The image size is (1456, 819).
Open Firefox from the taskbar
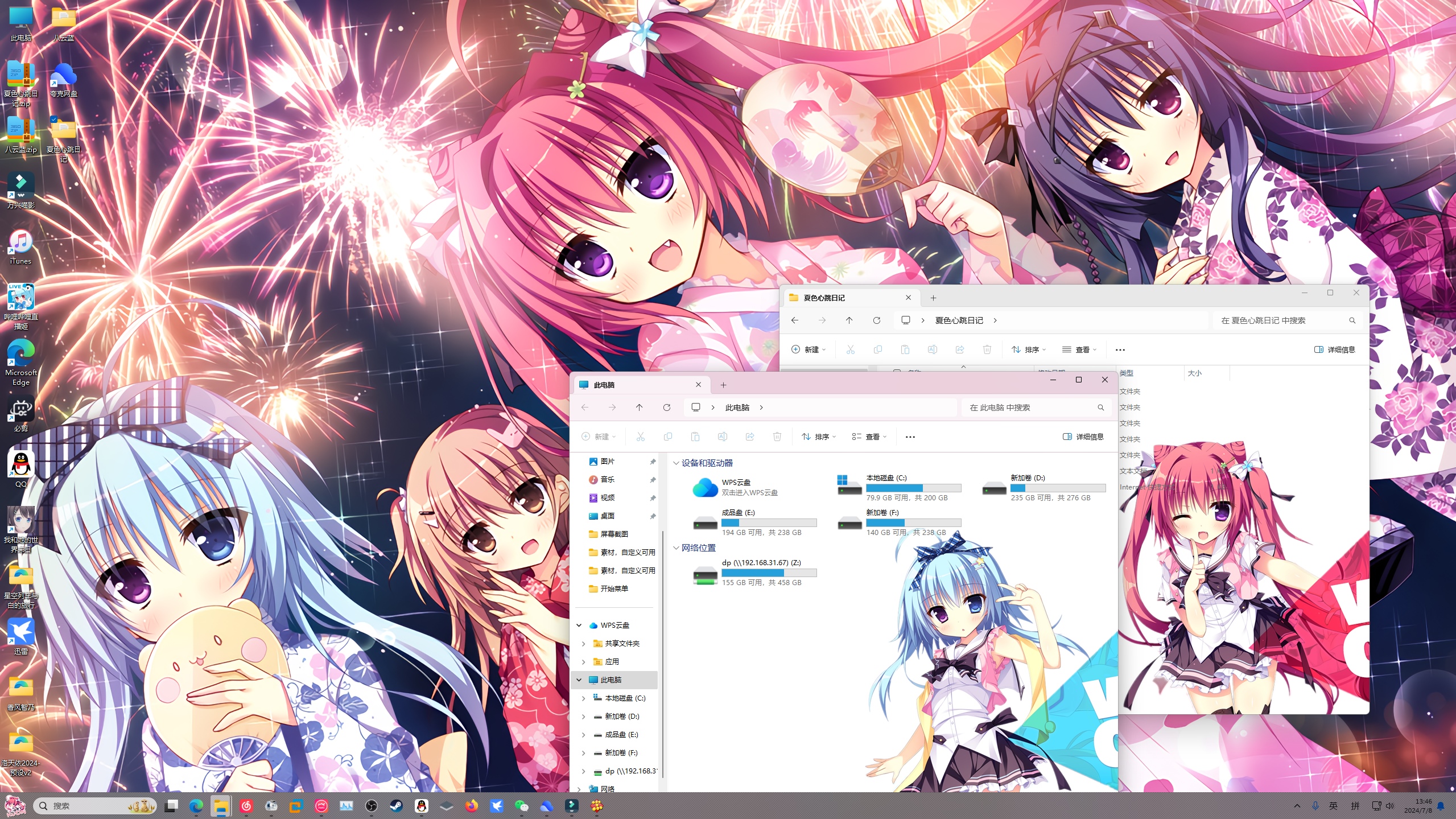click(471, 806)
